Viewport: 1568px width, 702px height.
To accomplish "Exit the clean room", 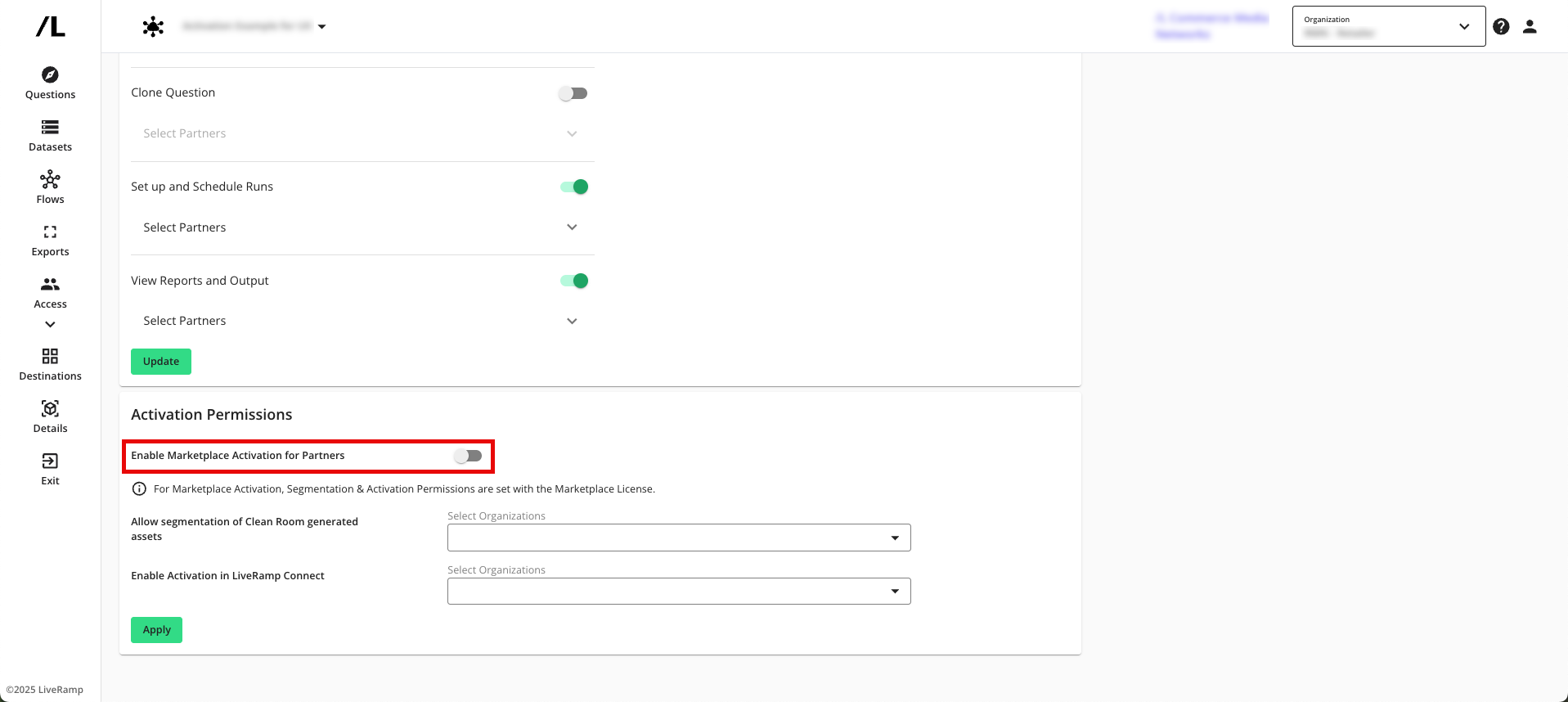I will pos(50,461).
